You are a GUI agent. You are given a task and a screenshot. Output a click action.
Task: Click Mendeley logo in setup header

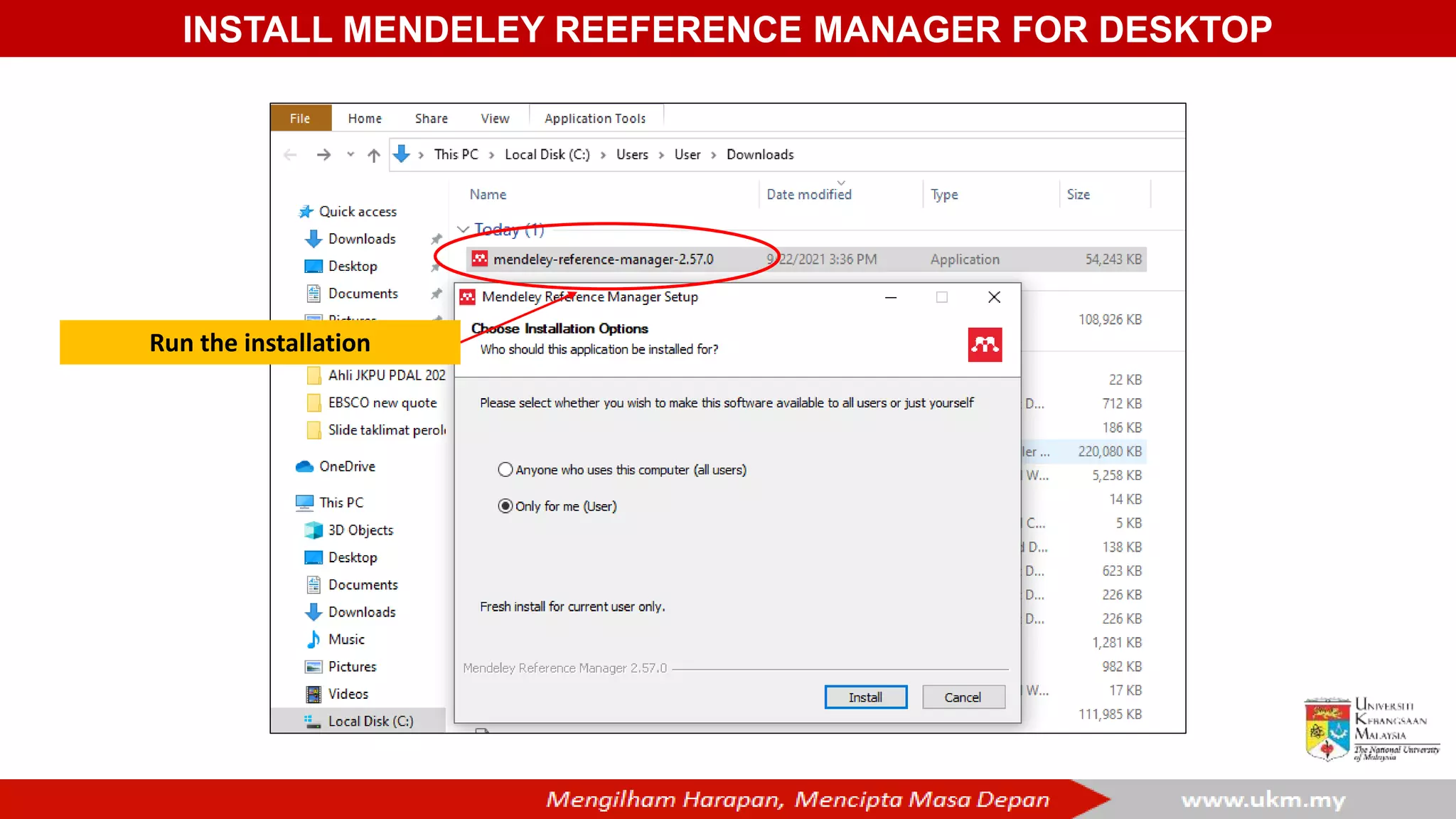pyautogui.click(x=985, y=345)
